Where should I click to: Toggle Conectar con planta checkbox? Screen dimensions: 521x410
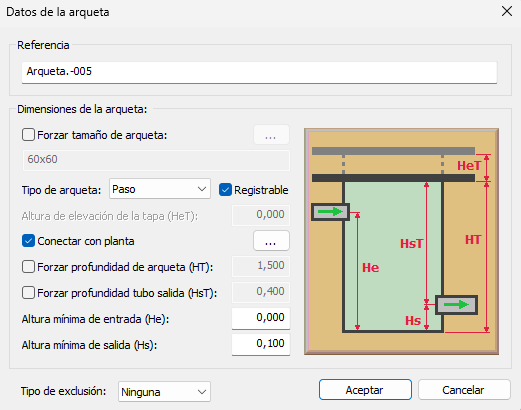coord(28,241)
